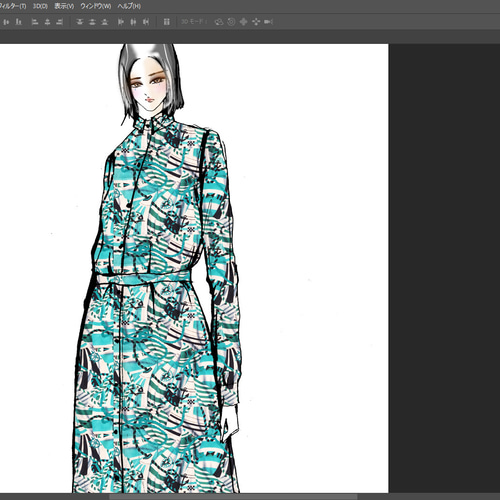Distribute layers by horizontal centers
This screenshot has width=500, height=500.
pyautogui.click(x=133, y=22)
